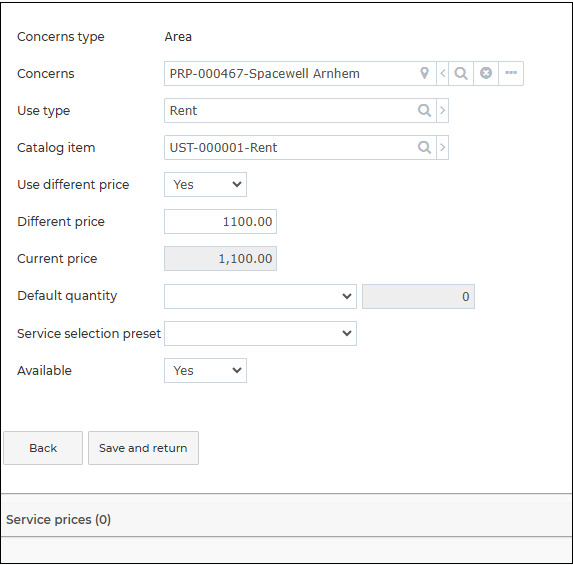The image size is (573, 565).
Task: Click the Use different price label
Action: coord(73,185)
